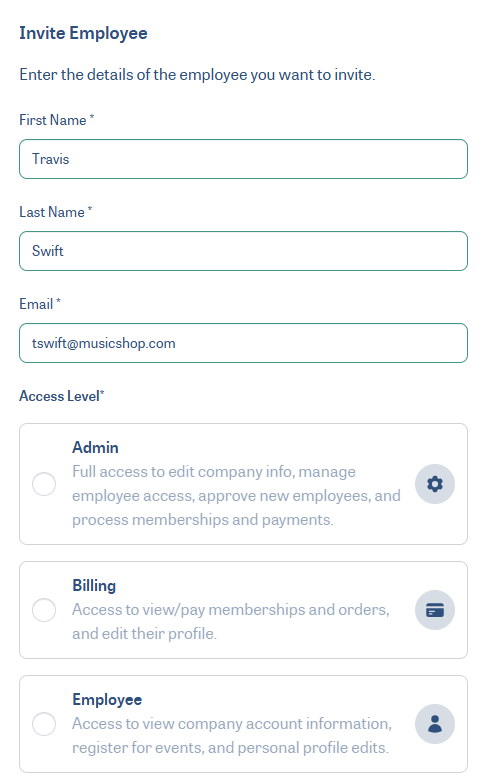Click the Employee register for events description
Viewport: 489px width, 782px height.
tap(232, 736)
